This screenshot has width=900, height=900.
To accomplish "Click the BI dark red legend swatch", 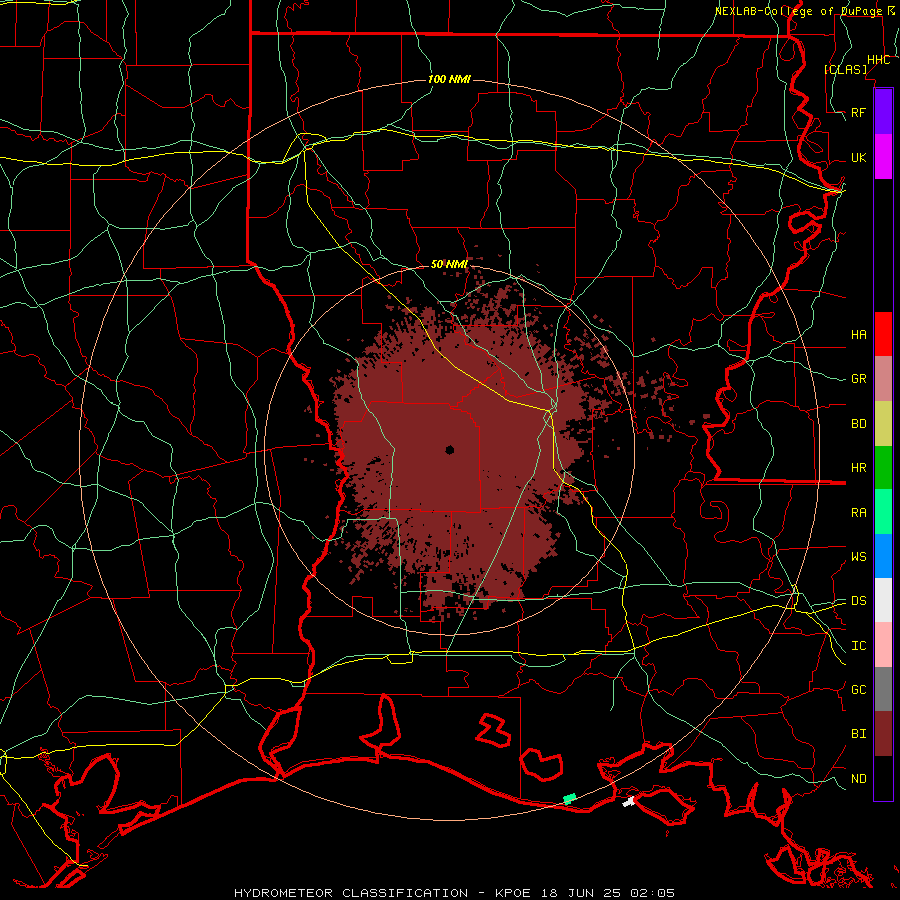I will pos(883,734).
